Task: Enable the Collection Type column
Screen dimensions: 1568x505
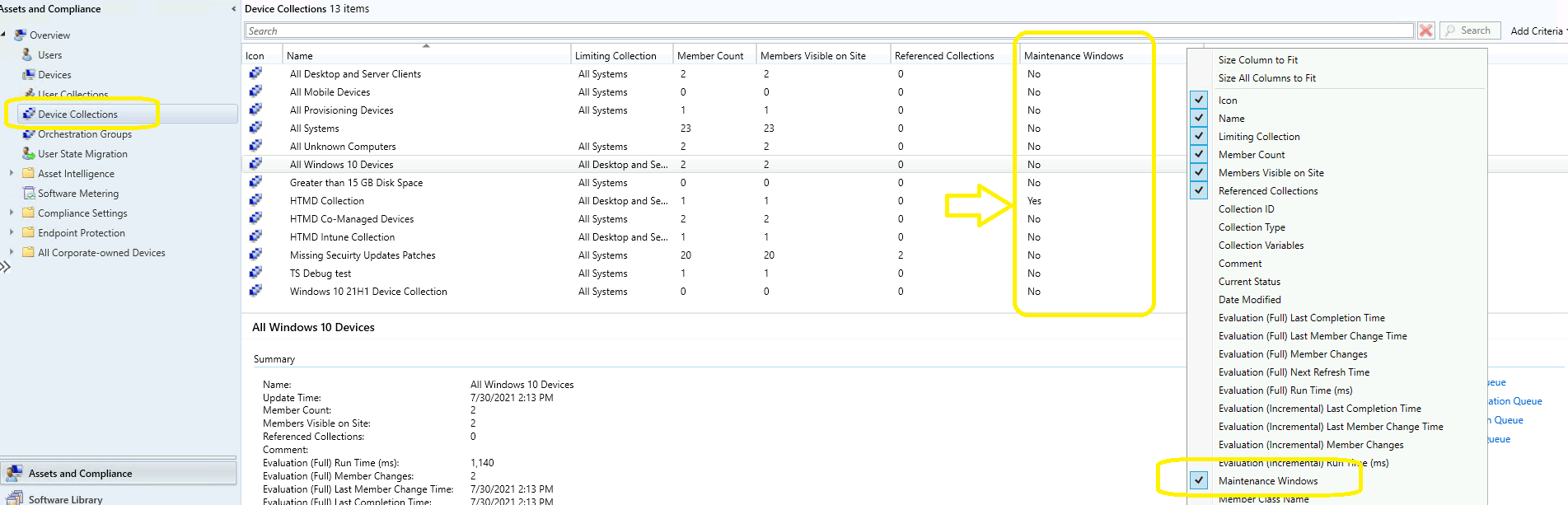Action: pos(1252,227)
